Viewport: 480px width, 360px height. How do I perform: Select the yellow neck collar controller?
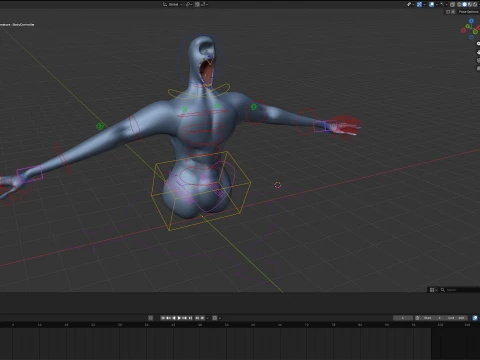[x=199, y=91]
